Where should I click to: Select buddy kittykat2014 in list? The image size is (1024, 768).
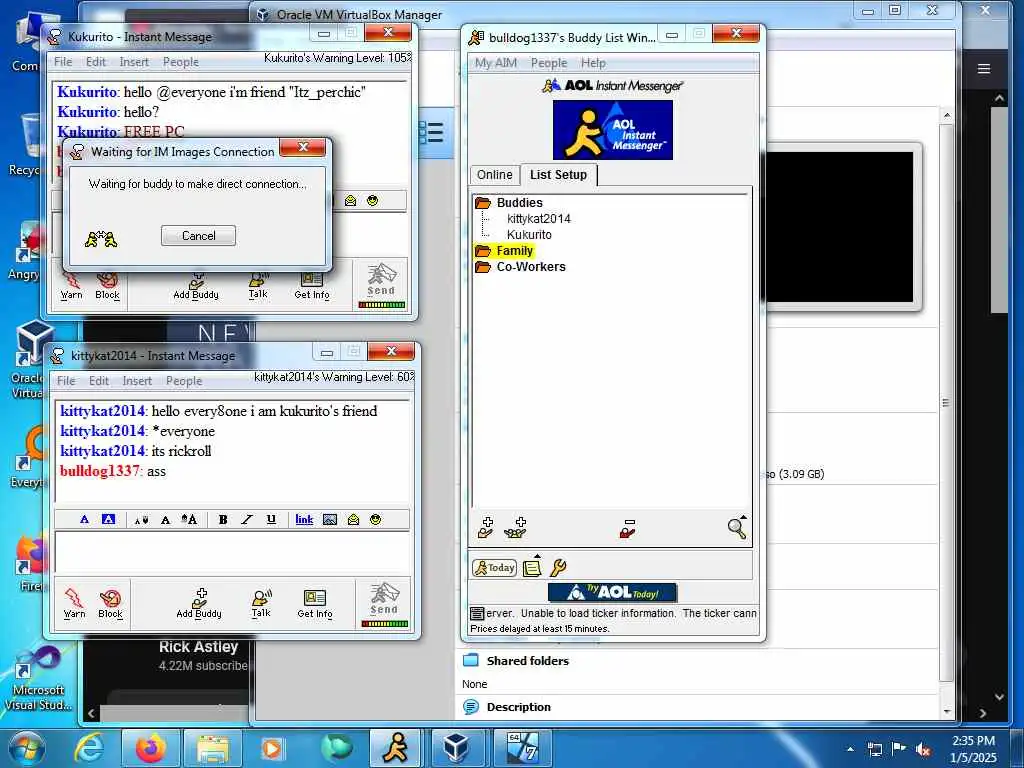539,219
